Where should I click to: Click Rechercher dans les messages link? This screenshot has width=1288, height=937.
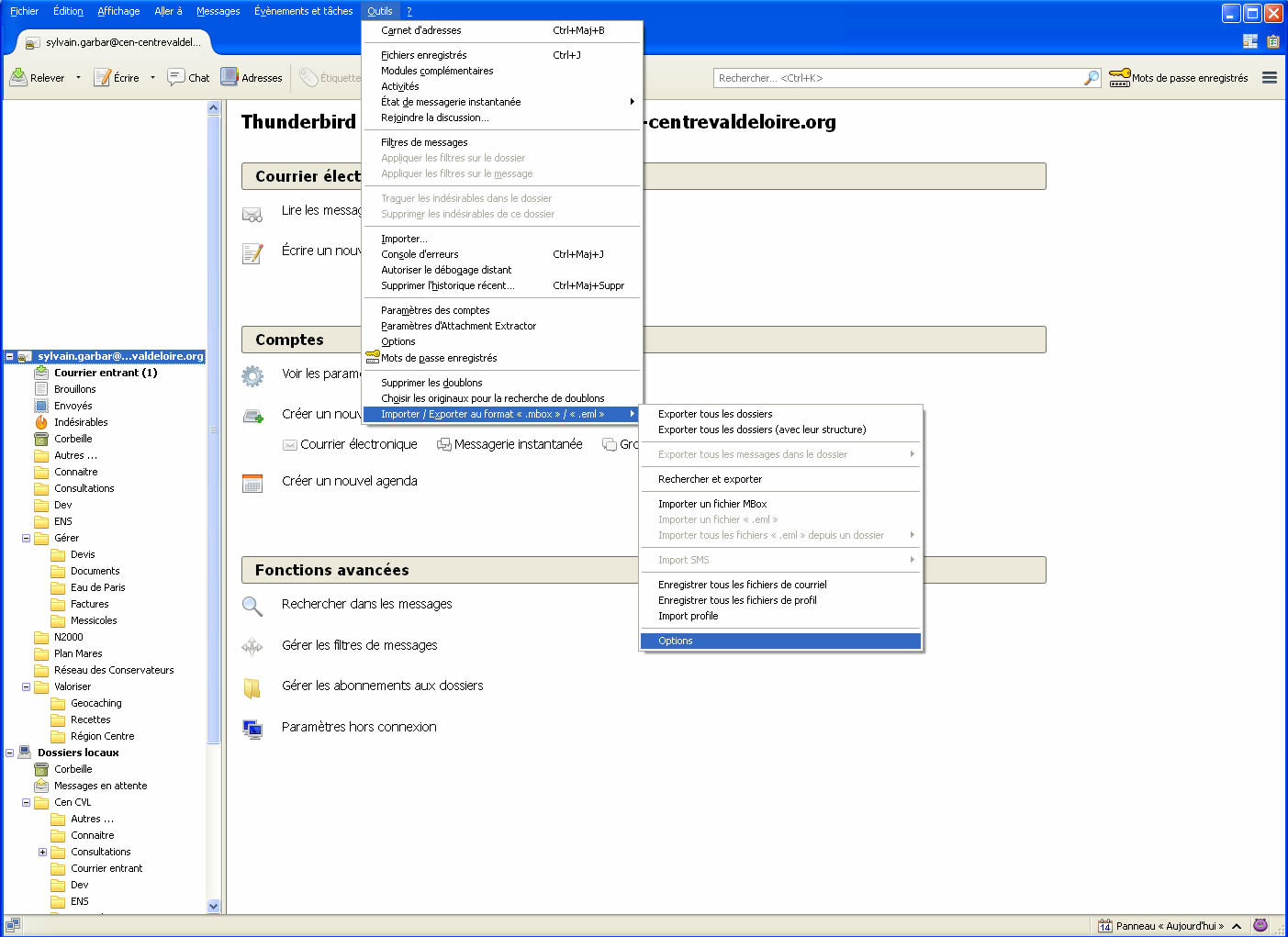366,604
